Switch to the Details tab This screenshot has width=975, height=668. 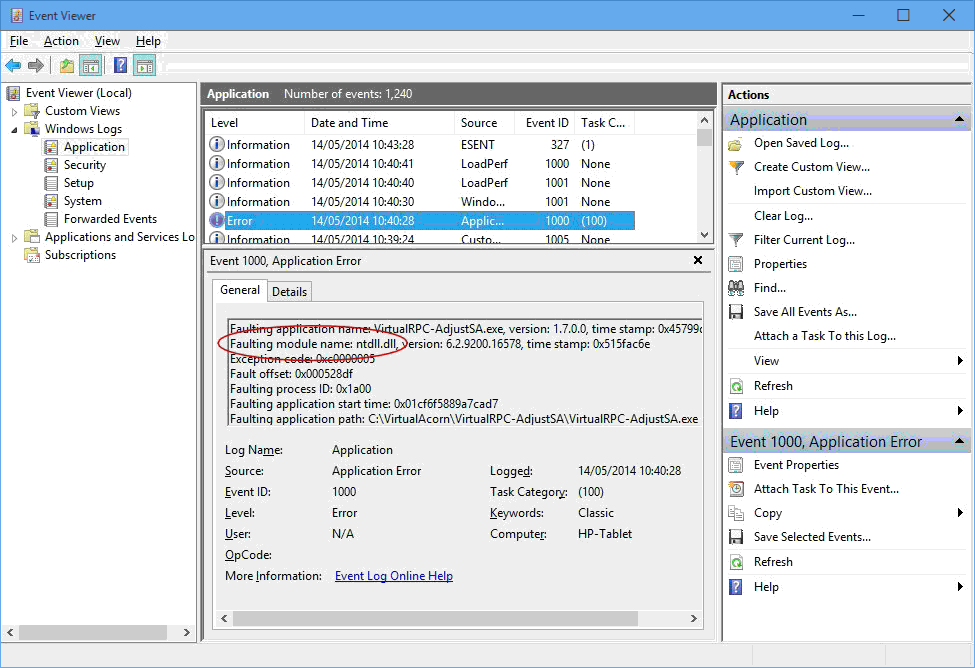tap(289, 291)
